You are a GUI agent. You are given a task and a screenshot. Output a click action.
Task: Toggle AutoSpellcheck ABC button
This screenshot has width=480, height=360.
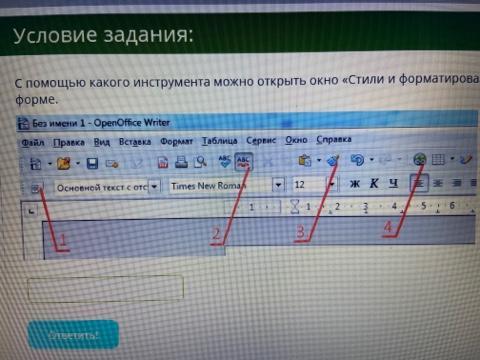pos(244,161)
